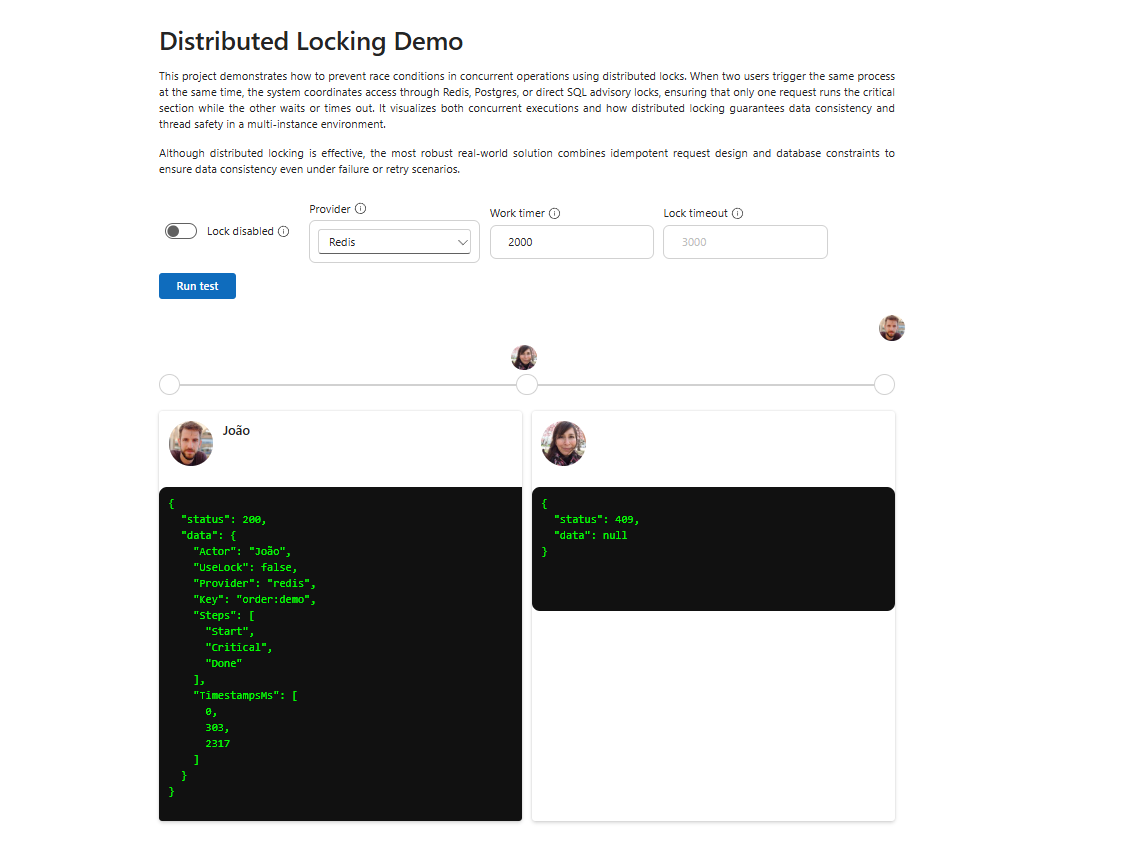Click the last timeline step circle
Screen dimensions: 1121x852
[x=884, y=385]
